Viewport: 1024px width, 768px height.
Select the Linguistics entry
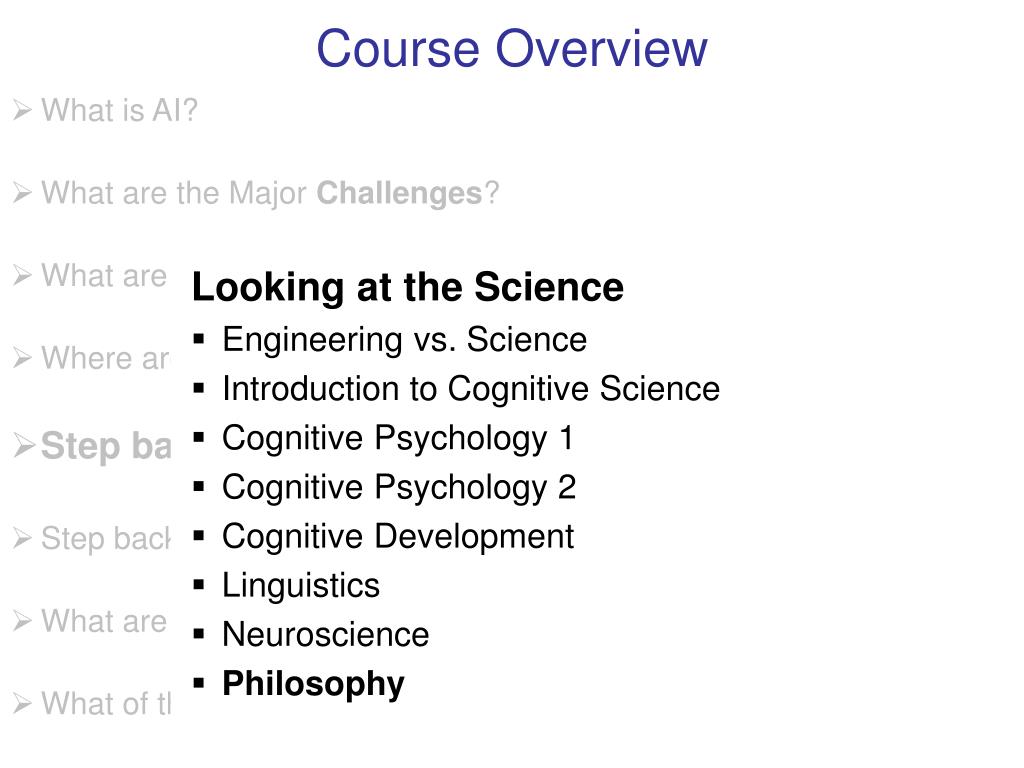click(x=301, y=586)
